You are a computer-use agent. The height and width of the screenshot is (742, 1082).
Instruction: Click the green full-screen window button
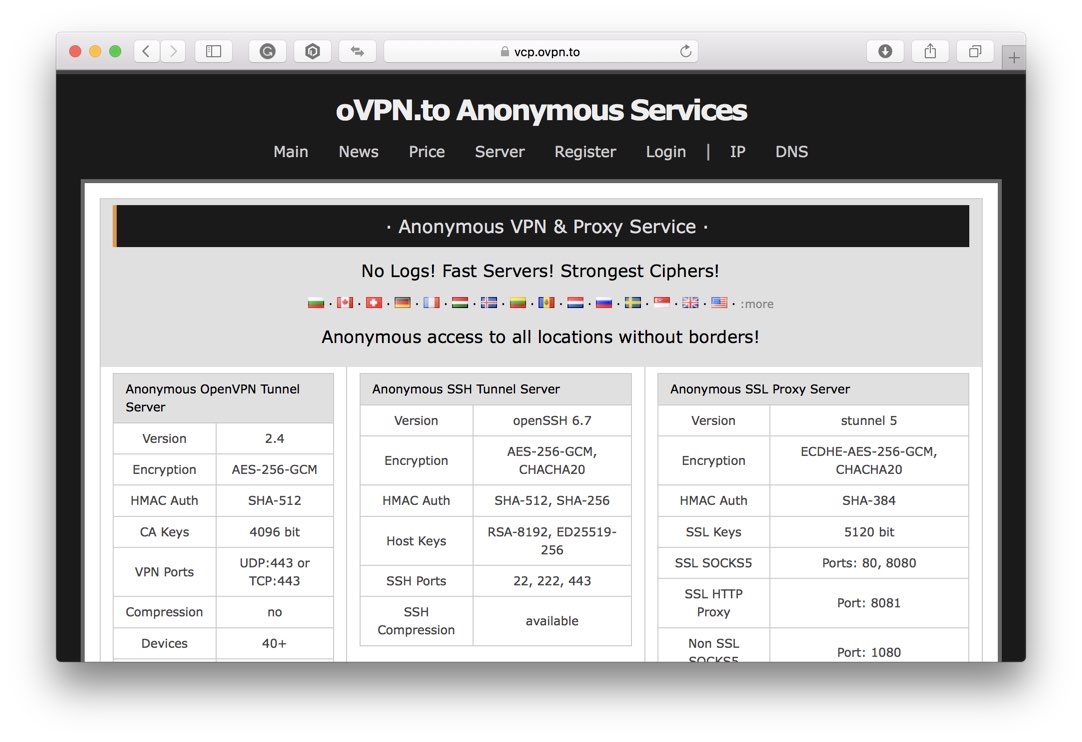point(115,51)
